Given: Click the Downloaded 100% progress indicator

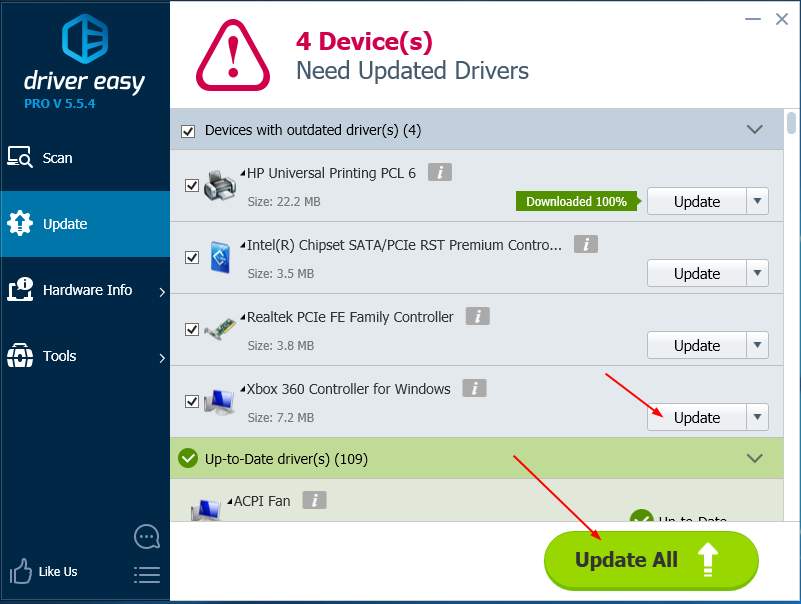Looking at the screenshot, I should [x=577, y=201].
